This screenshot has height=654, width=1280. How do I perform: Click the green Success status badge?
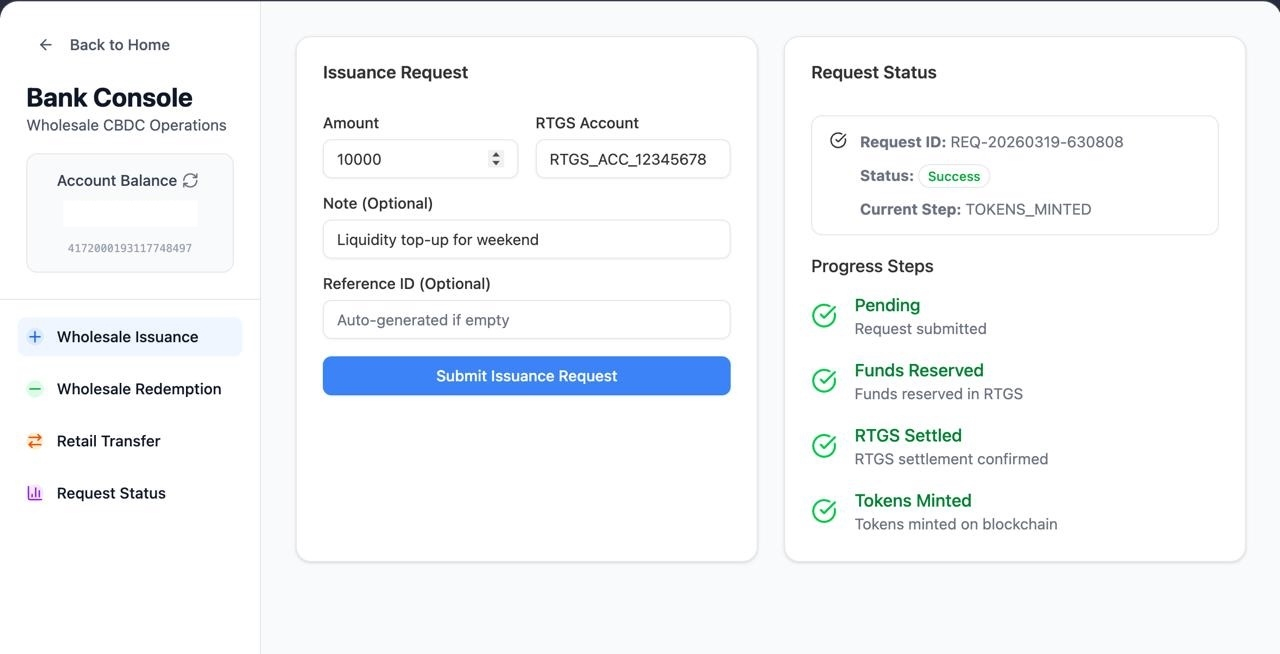click(953, 176)
